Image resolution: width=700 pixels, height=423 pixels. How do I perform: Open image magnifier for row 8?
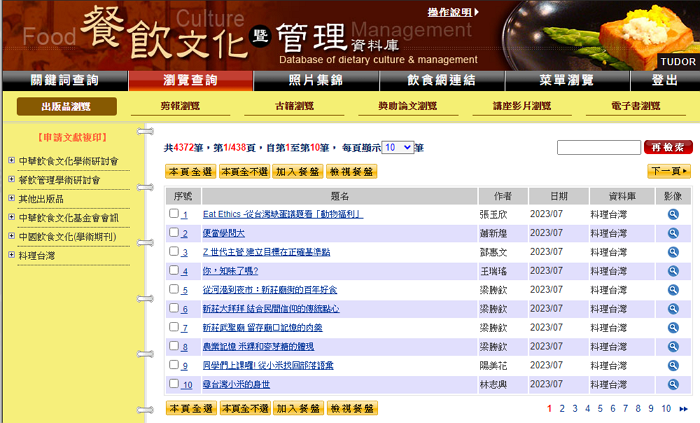673,347
